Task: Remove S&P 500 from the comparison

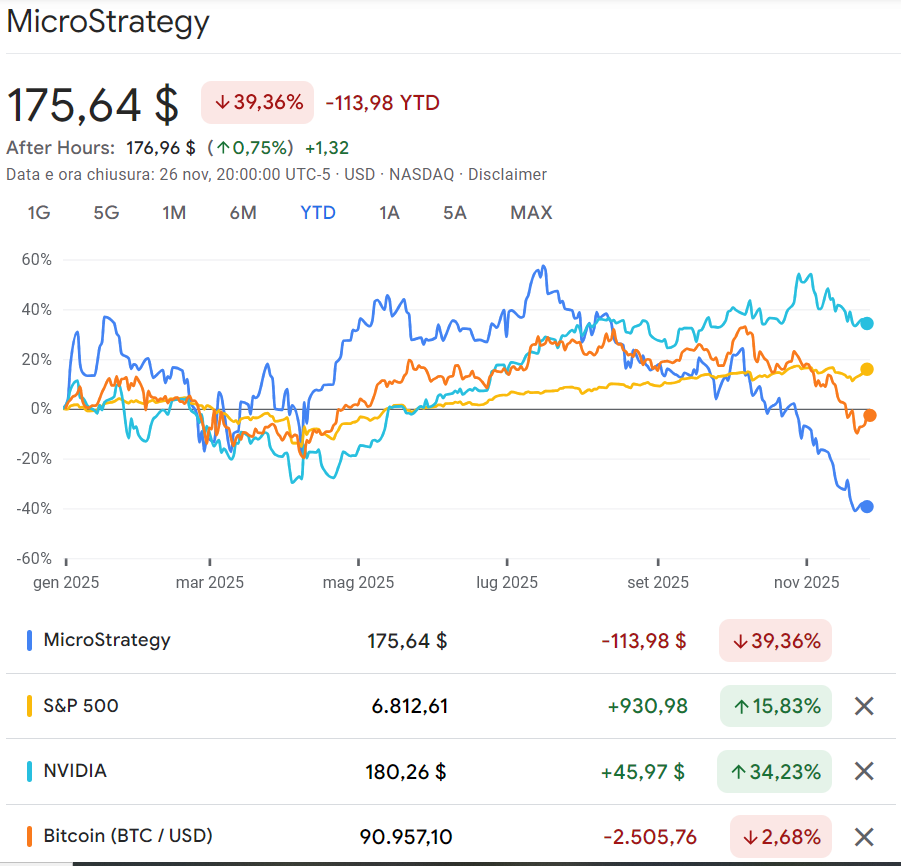Action: tap(864, 706)
